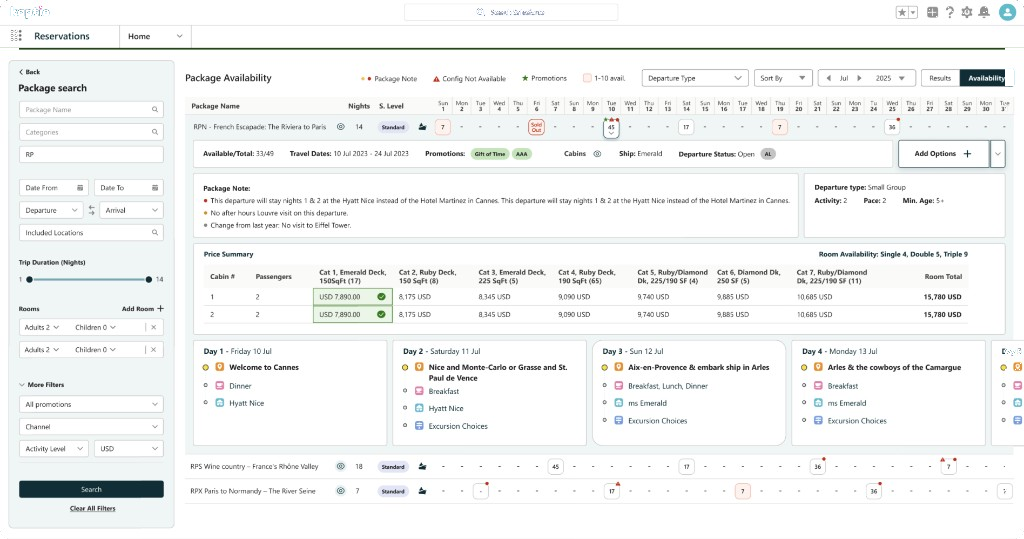Collapse More Filters section

[41, 385]
